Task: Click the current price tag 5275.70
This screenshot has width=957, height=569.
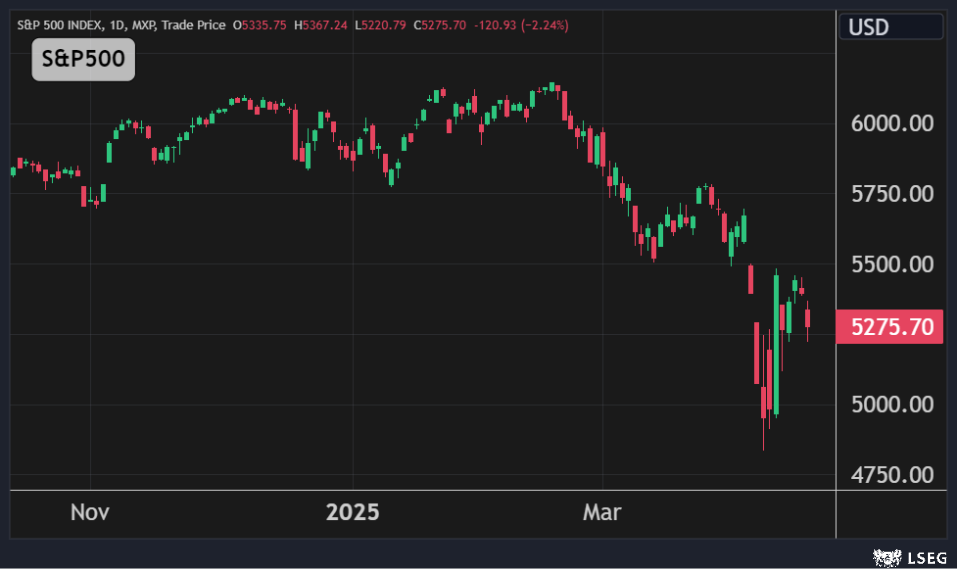Action: pos(890,327)
